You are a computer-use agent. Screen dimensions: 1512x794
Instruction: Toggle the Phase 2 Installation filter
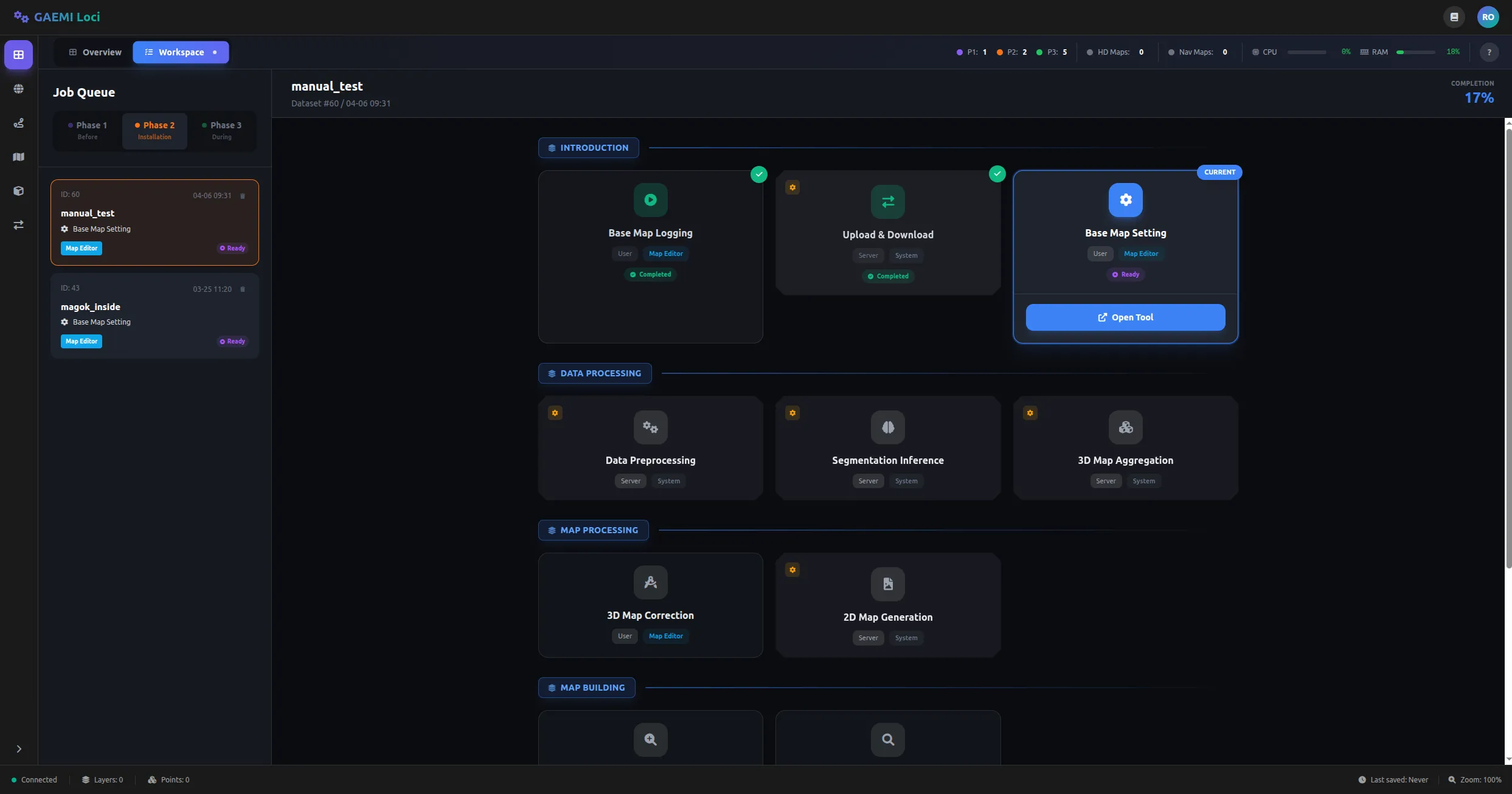click(154, 130)
